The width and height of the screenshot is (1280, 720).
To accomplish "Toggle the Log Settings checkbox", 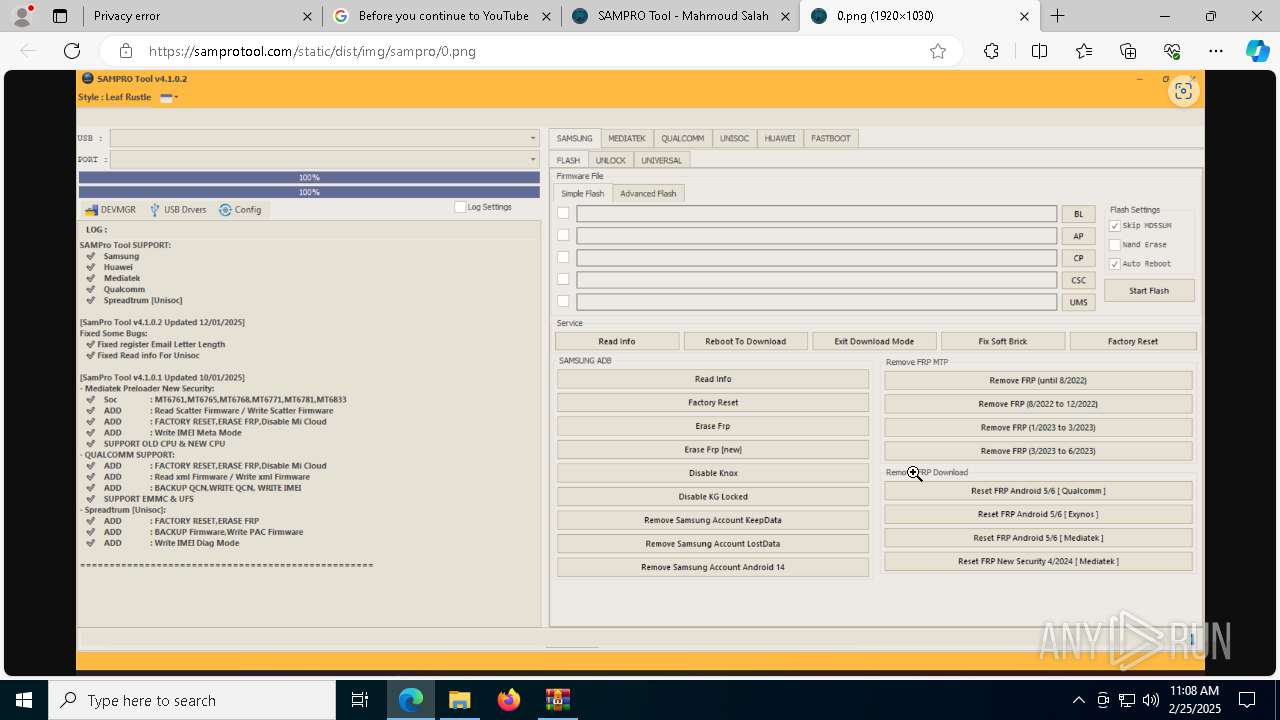I will click(x=460, y=207).
